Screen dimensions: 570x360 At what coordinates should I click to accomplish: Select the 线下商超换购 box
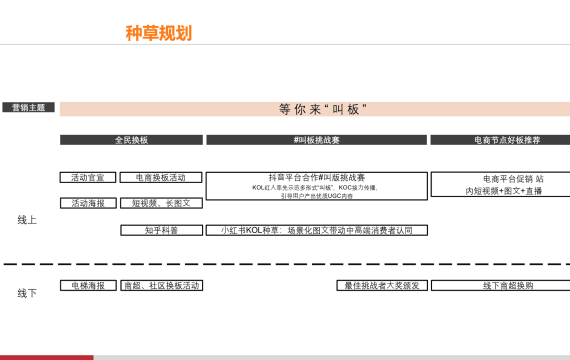tap(501, 285)
